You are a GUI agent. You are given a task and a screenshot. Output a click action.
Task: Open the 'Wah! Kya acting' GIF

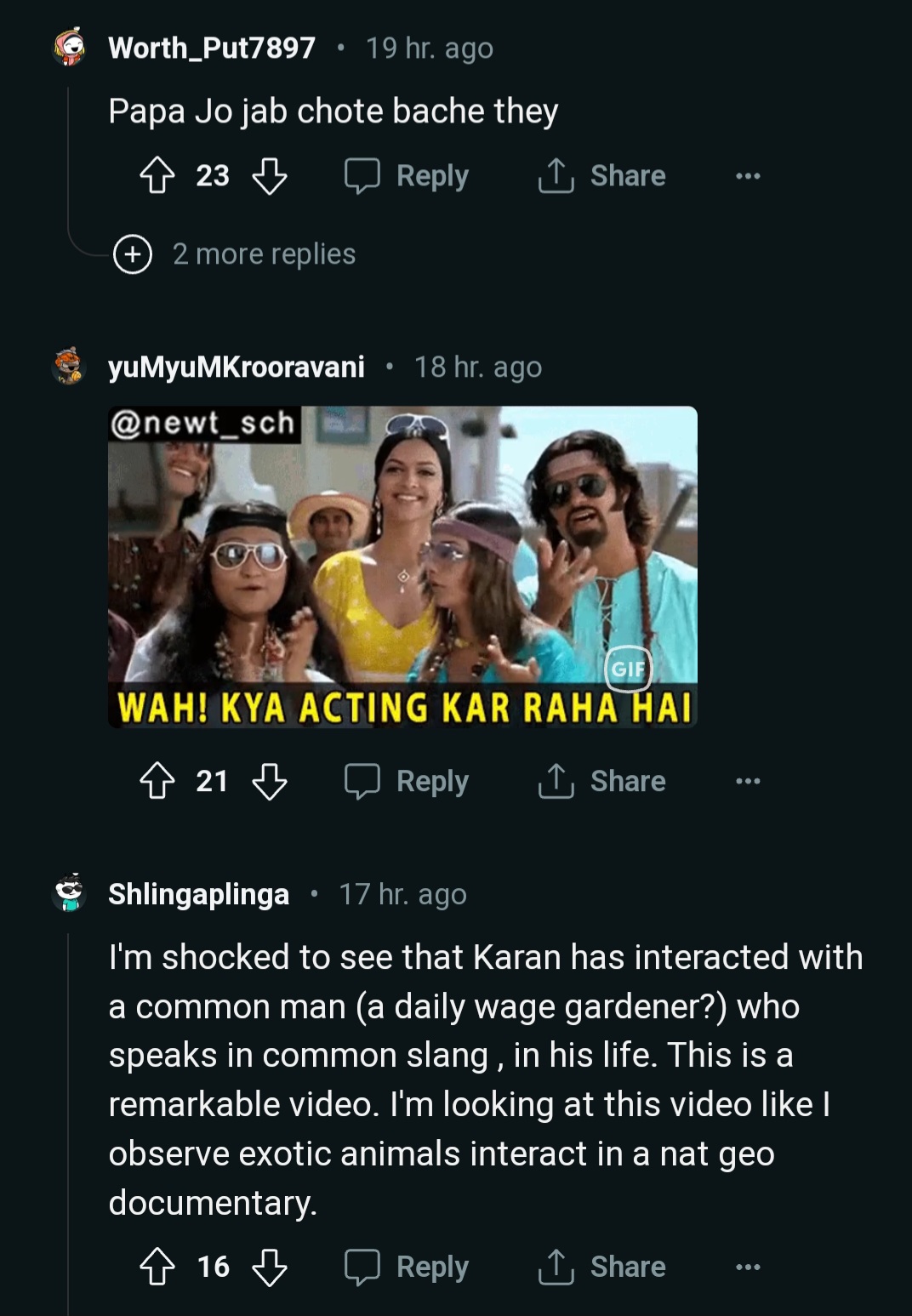click(402, 566)
